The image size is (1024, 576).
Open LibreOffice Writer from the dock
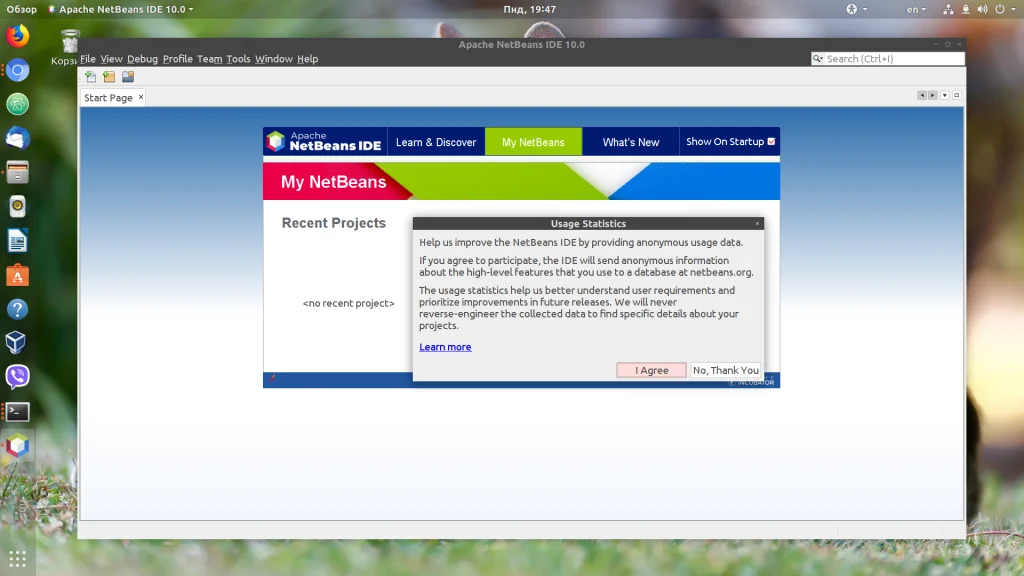(18, 241)
